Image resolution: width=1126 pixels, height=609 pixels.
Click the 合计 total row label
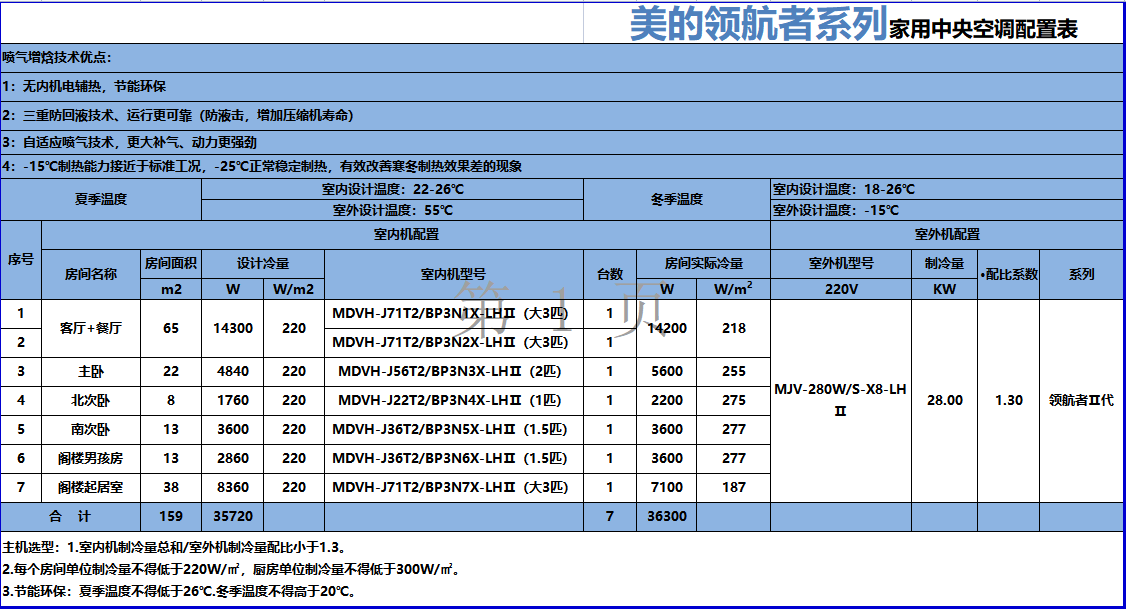coord(70,517)
